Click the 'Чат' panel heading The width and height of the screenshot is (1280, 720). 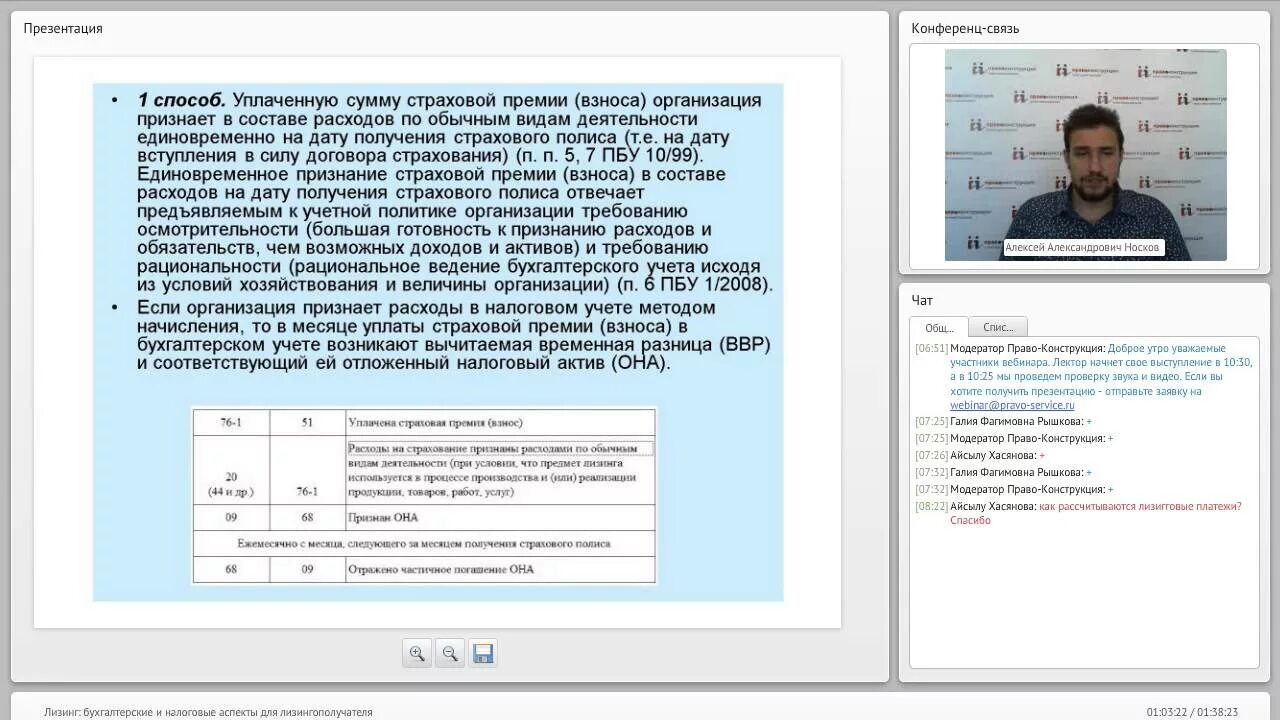click(922, 300)
